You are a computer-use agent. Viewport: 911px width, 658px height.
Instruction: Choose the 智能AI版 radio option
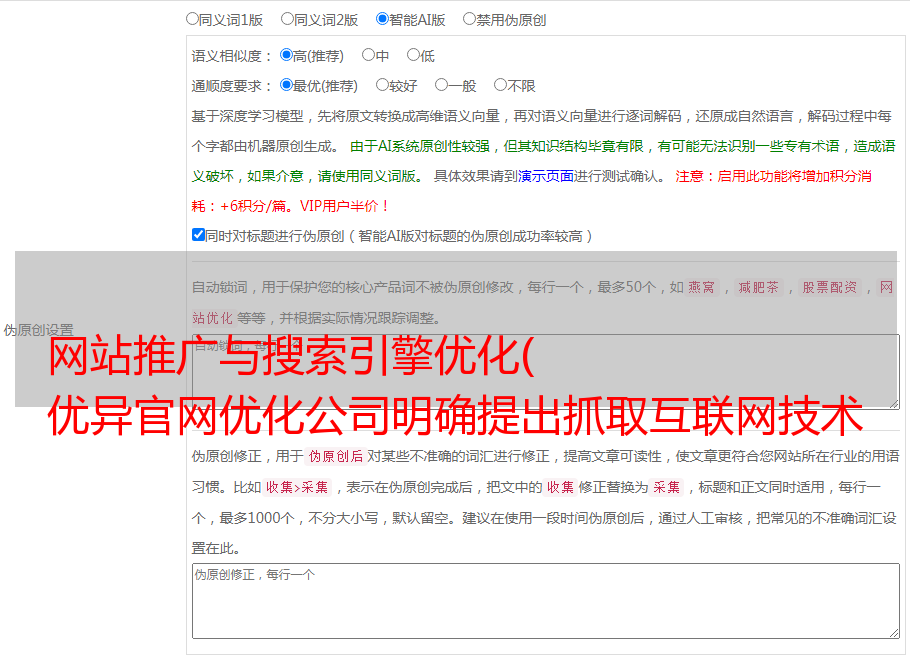[382, 19]
